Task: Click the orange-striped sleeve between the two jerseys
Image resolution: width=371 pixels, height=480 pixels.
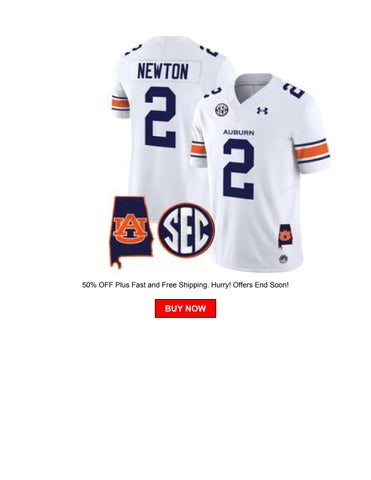Action: pos(198,151)
